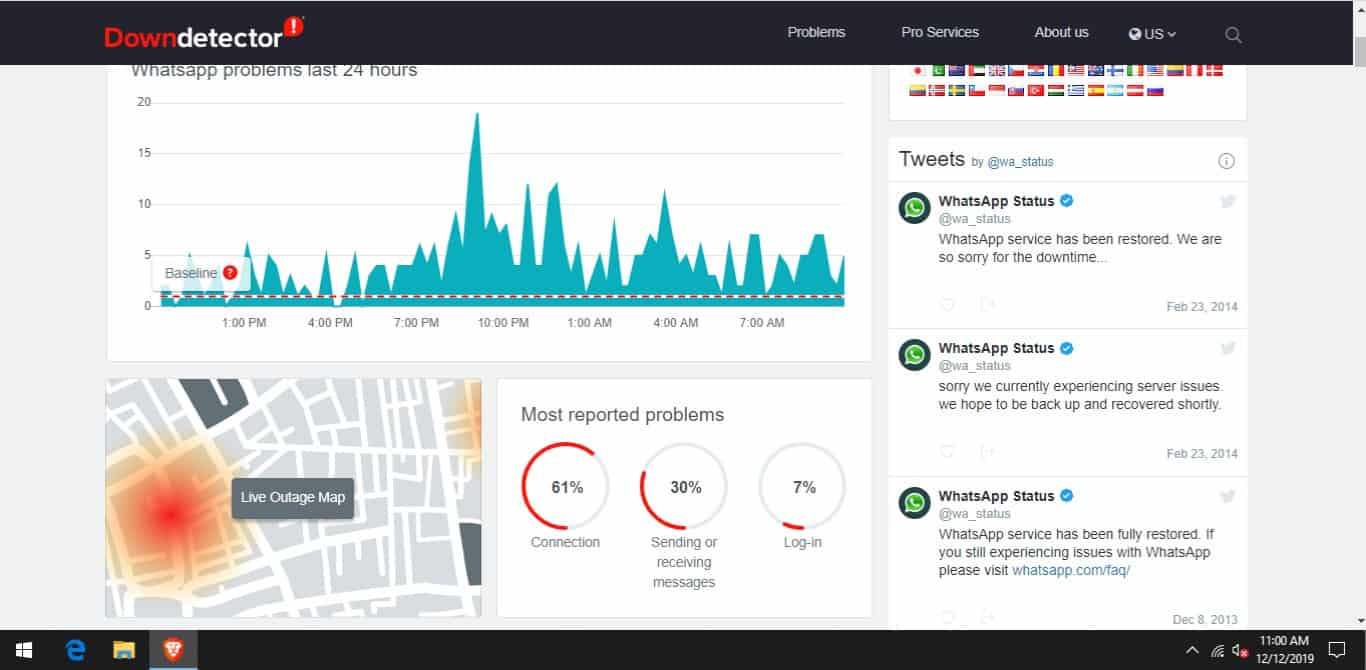Share the 'so sorry for the downtime' tweet
The width and height of the screenshot is (1366, 670).
point(988,305)
